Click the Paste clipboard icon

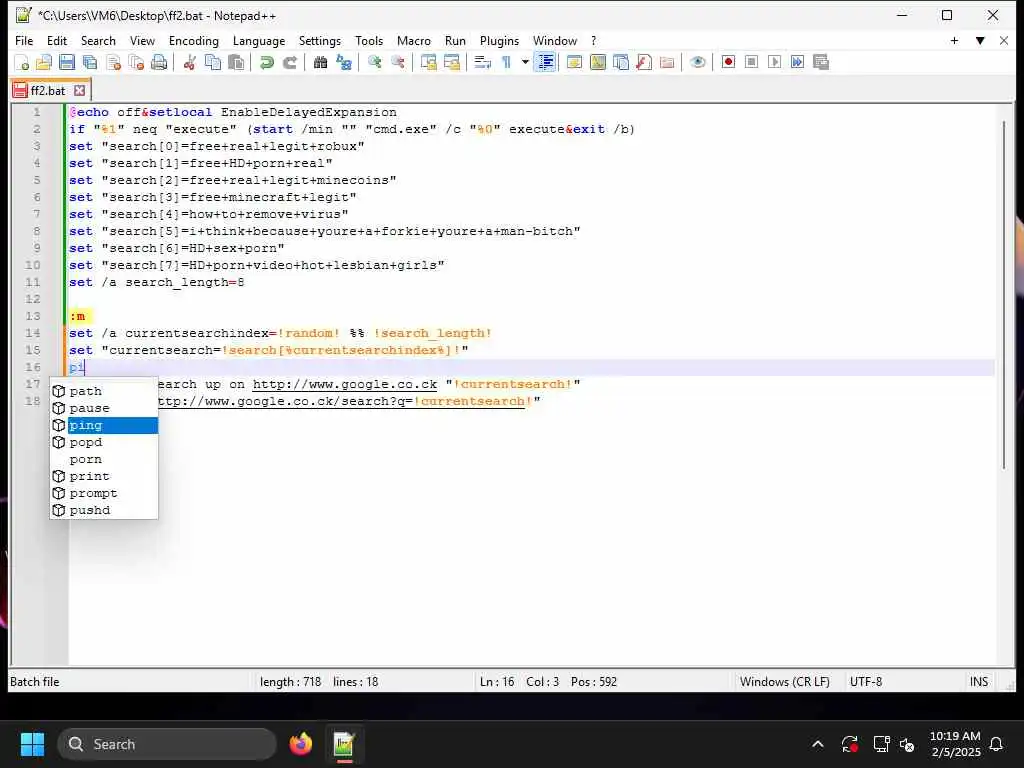tap(236, 63)
